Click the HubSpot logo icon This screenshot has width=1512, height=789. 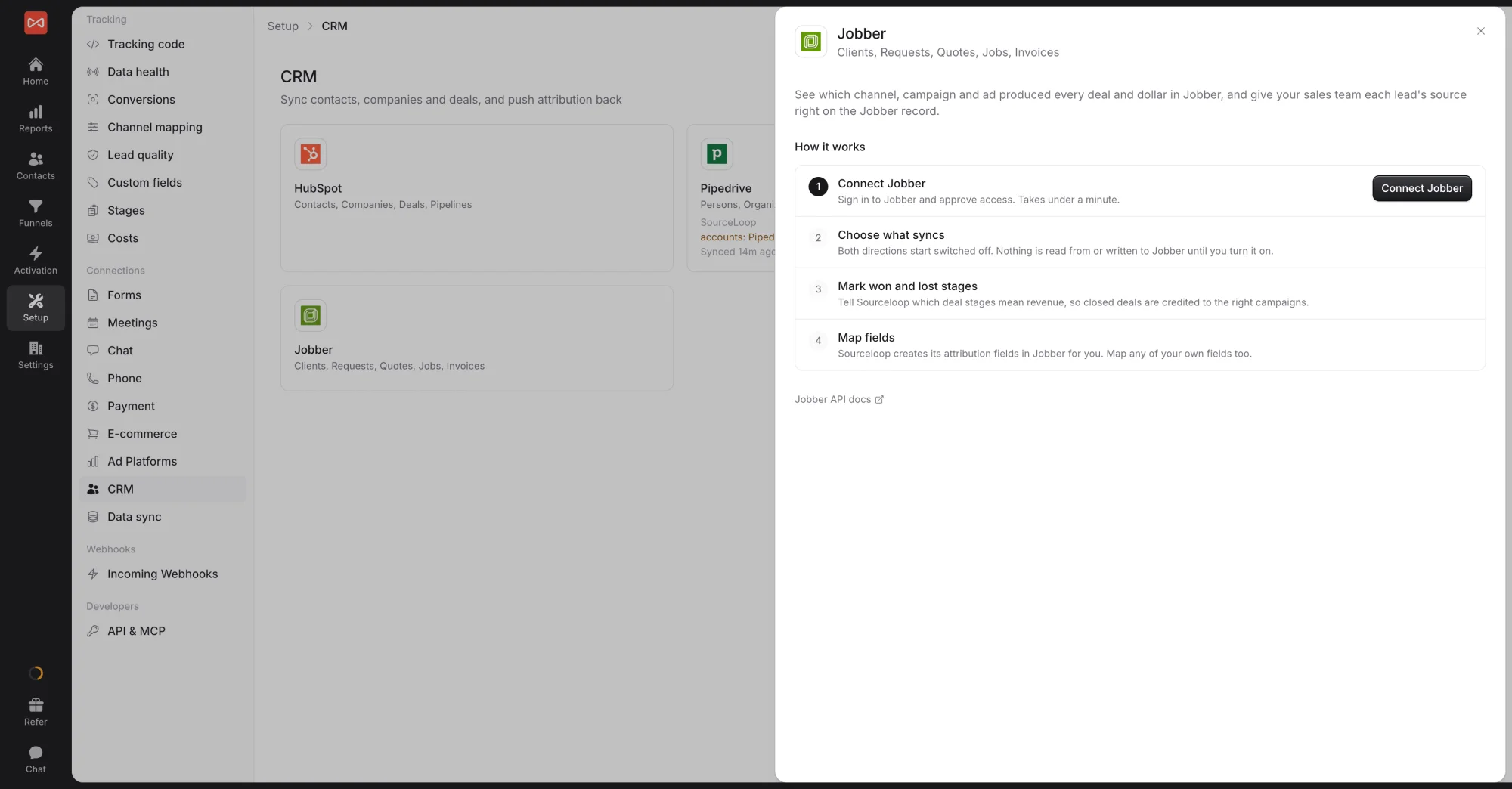pos(310,154)
